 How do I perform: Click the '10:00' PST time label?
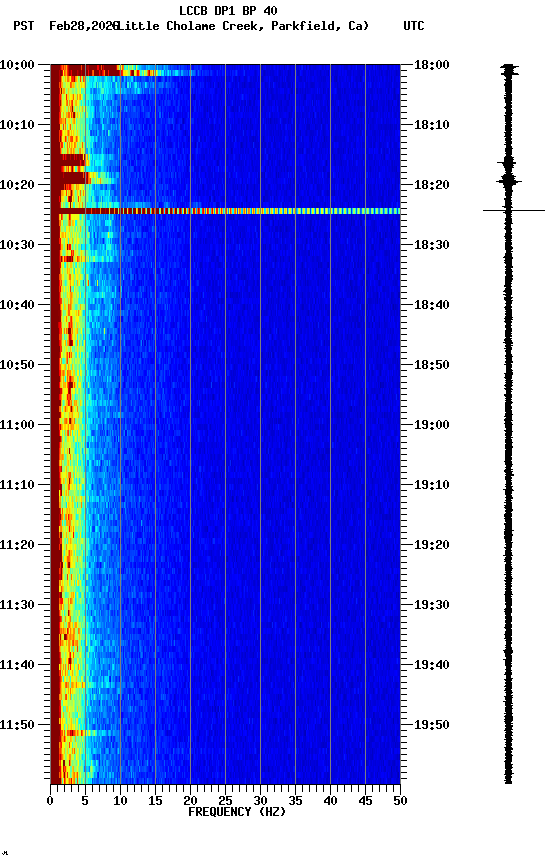point(17,65)
